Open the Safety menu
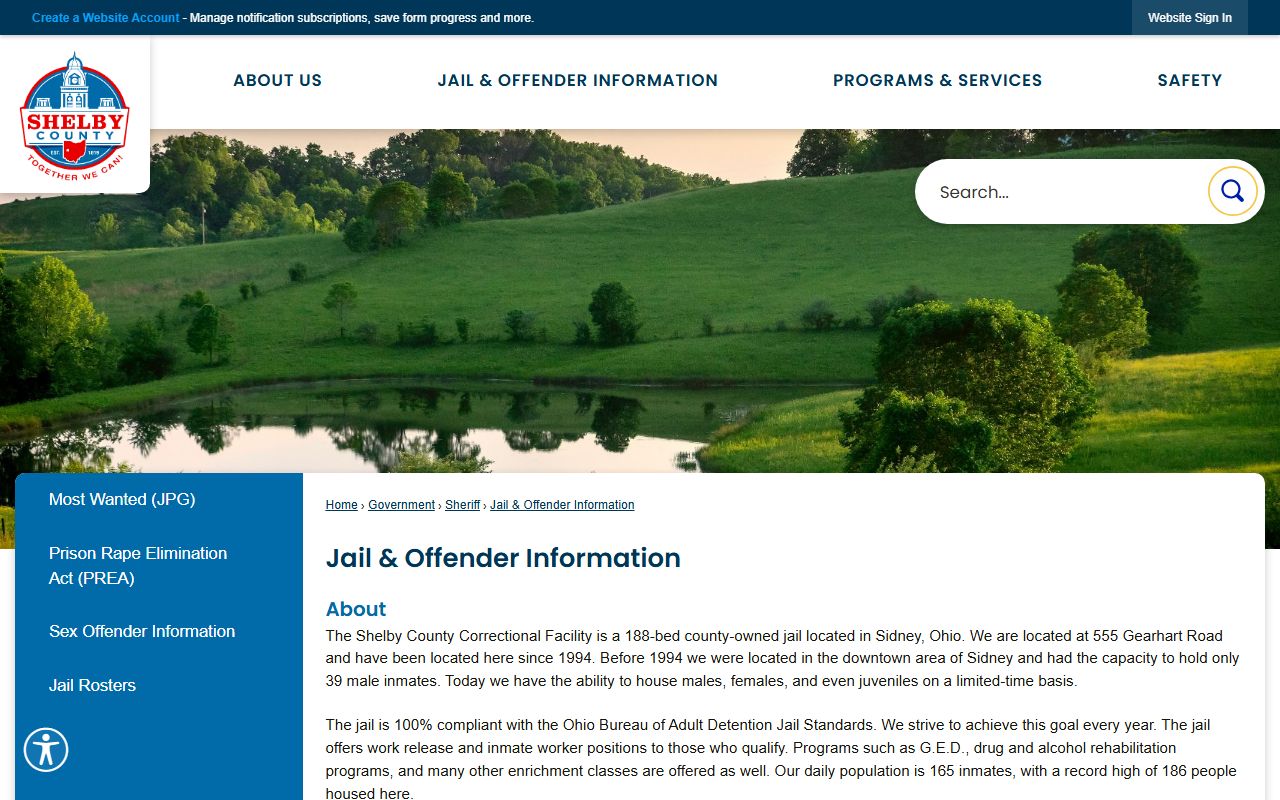The height and width of the screenshot is (800, 1280). (x=1190, y=80)
